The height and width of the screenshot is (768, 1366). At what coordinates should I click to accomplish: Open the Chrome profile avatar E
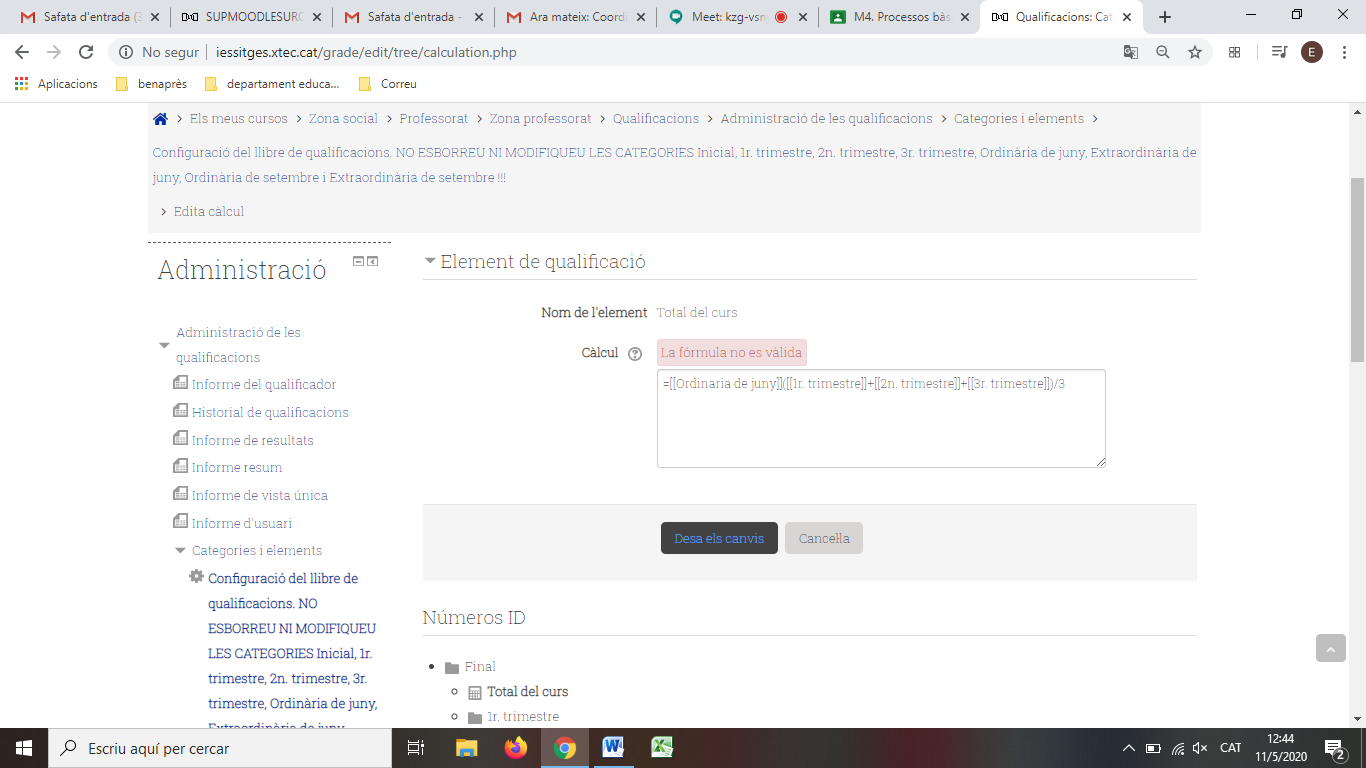pos(1312,52)
